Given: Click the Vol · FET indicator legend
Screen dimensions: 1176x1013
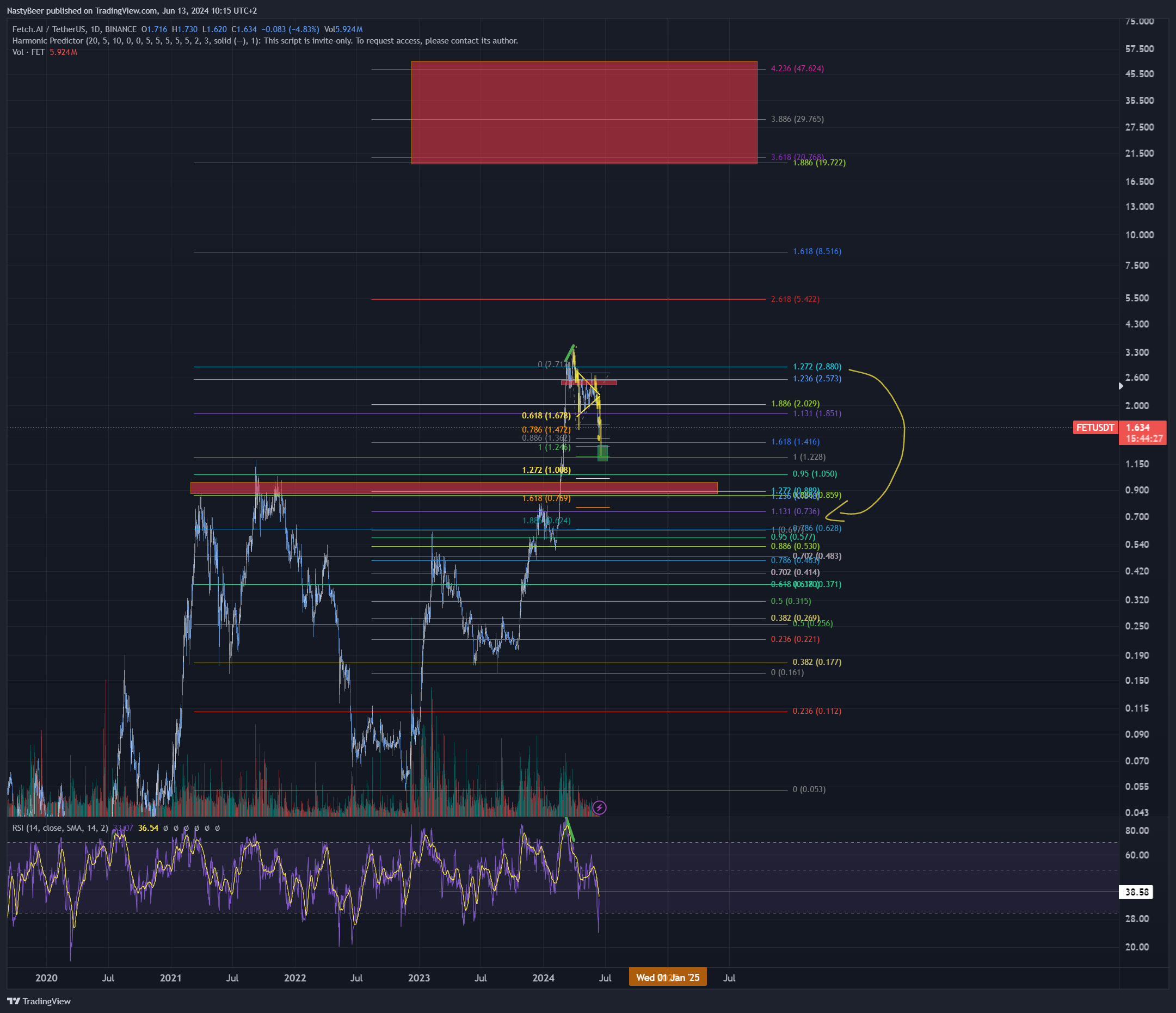Looking at the screenshot, I should point(44,52).
